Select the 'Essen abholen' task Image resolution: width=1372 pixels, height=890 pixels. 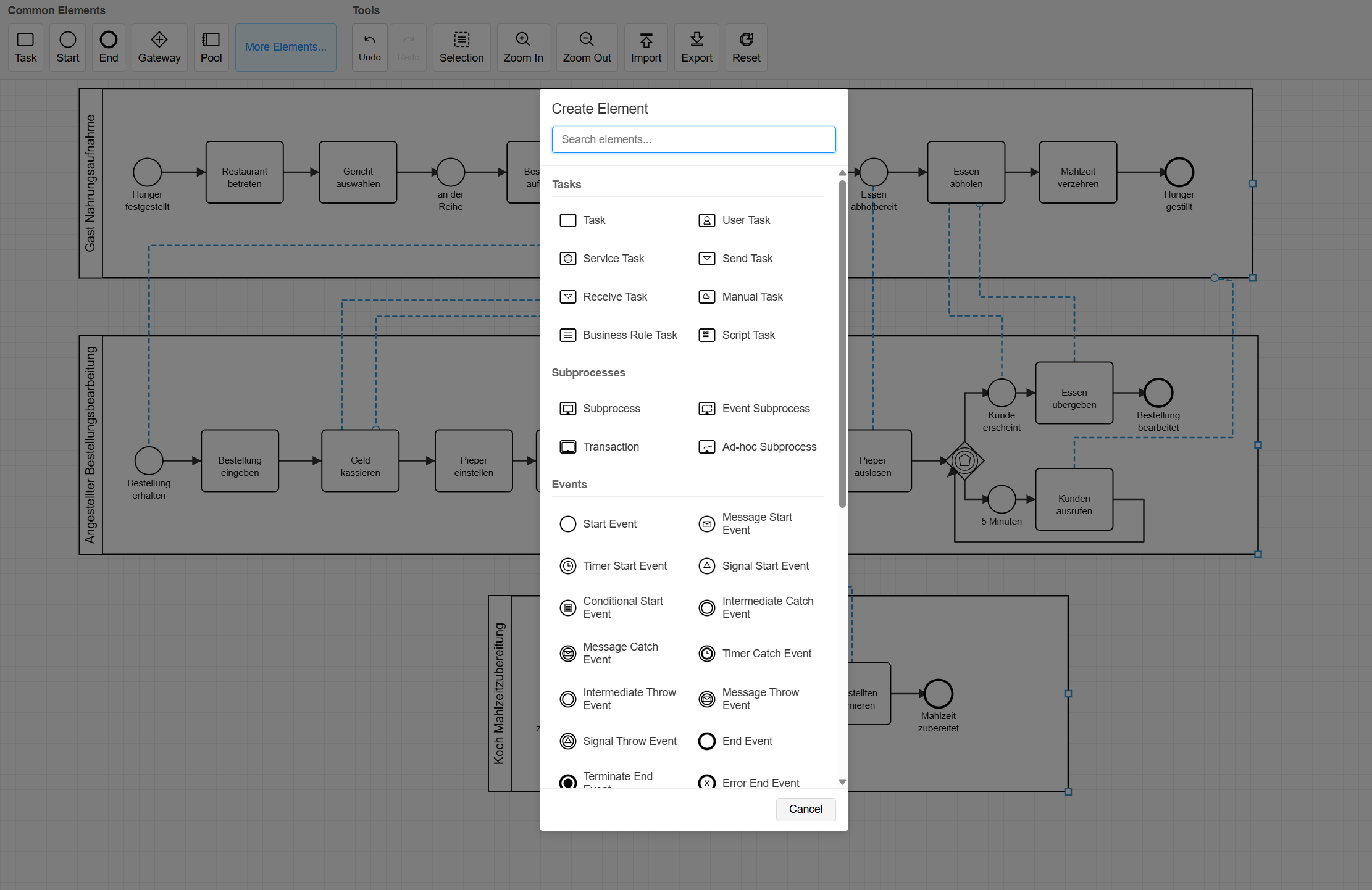point(966,172)
